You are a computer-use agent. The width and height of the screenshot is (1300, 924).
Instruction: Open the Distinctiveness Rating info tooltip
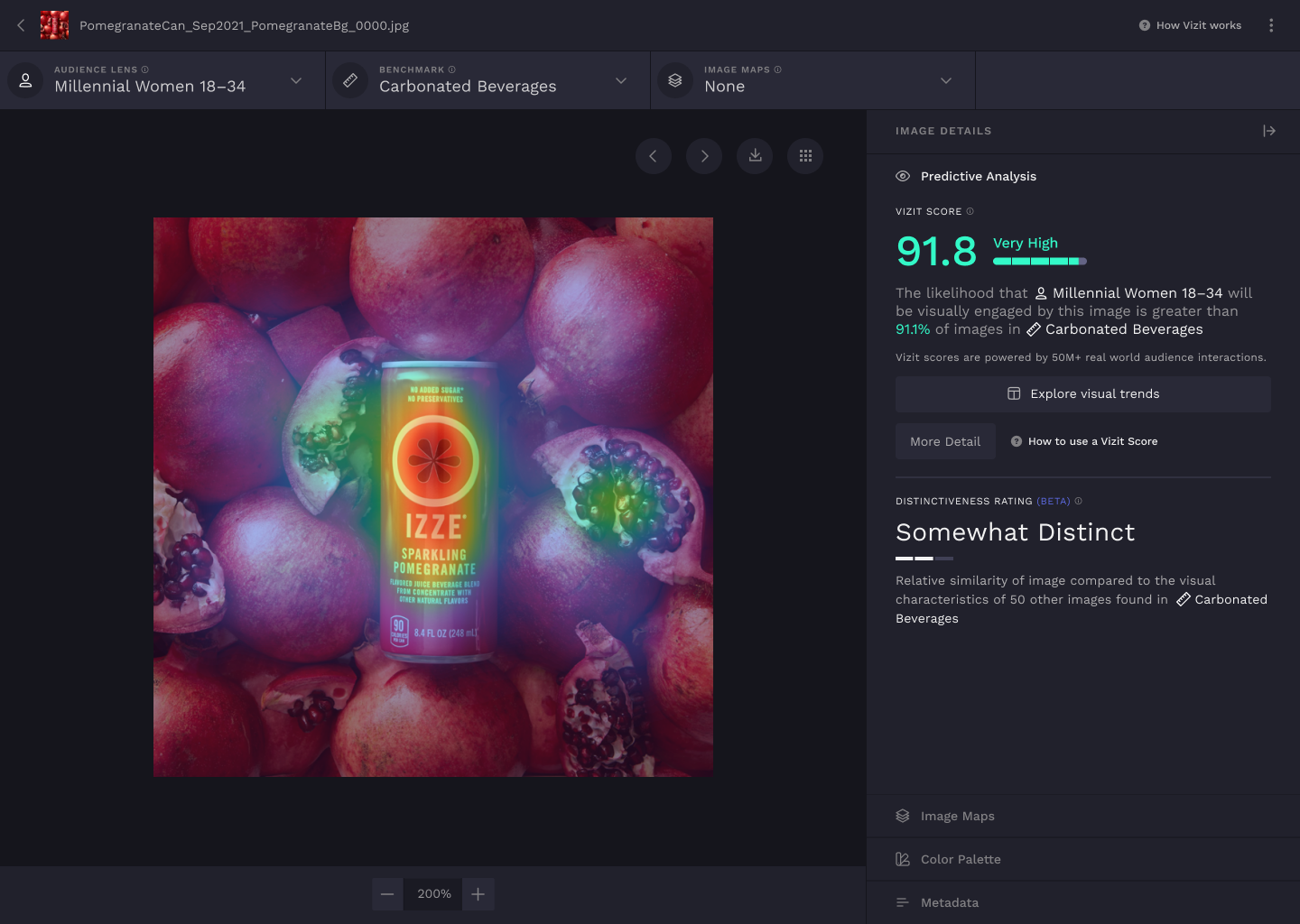[1078, 501]
